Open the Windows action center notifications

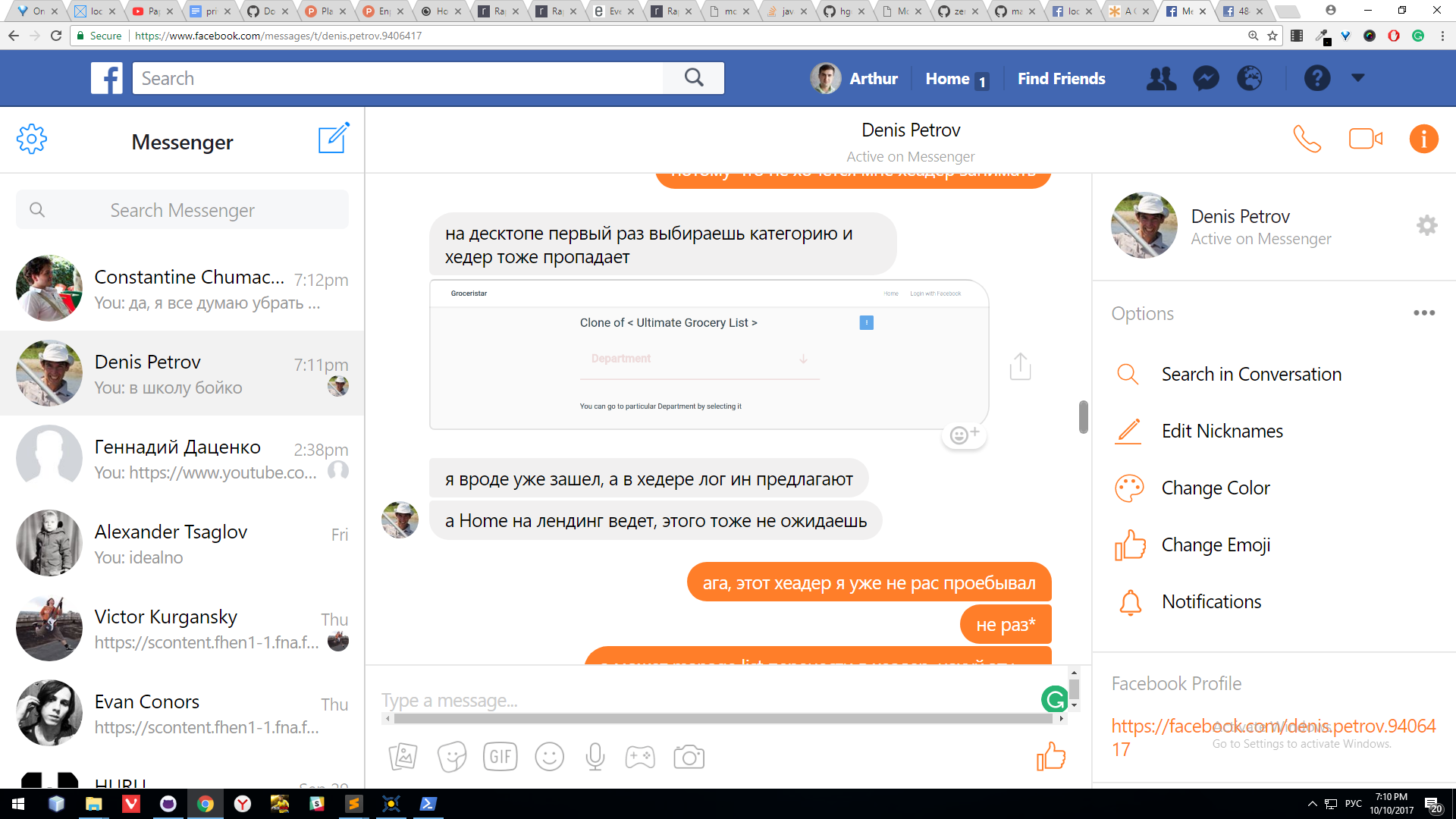pyautogui.click(x=1432, y=805)
